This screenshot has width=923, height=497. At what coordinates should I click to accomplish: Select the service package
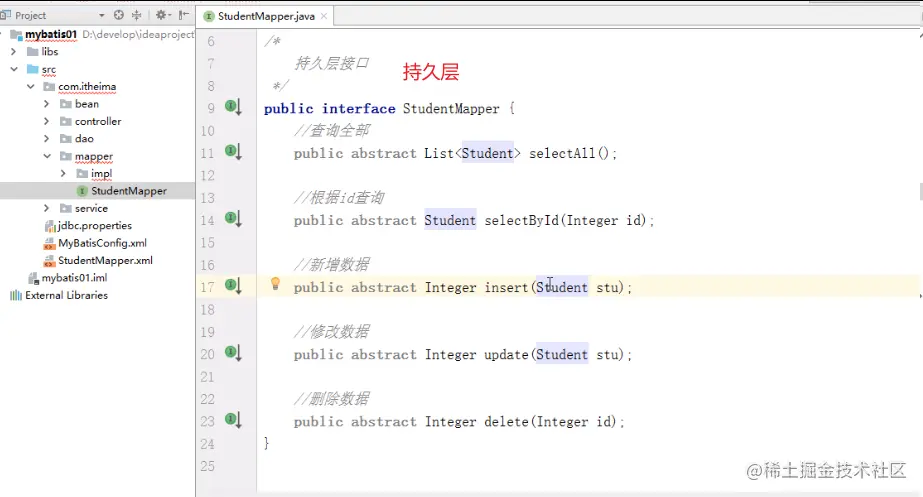click(x=91, y=208)
